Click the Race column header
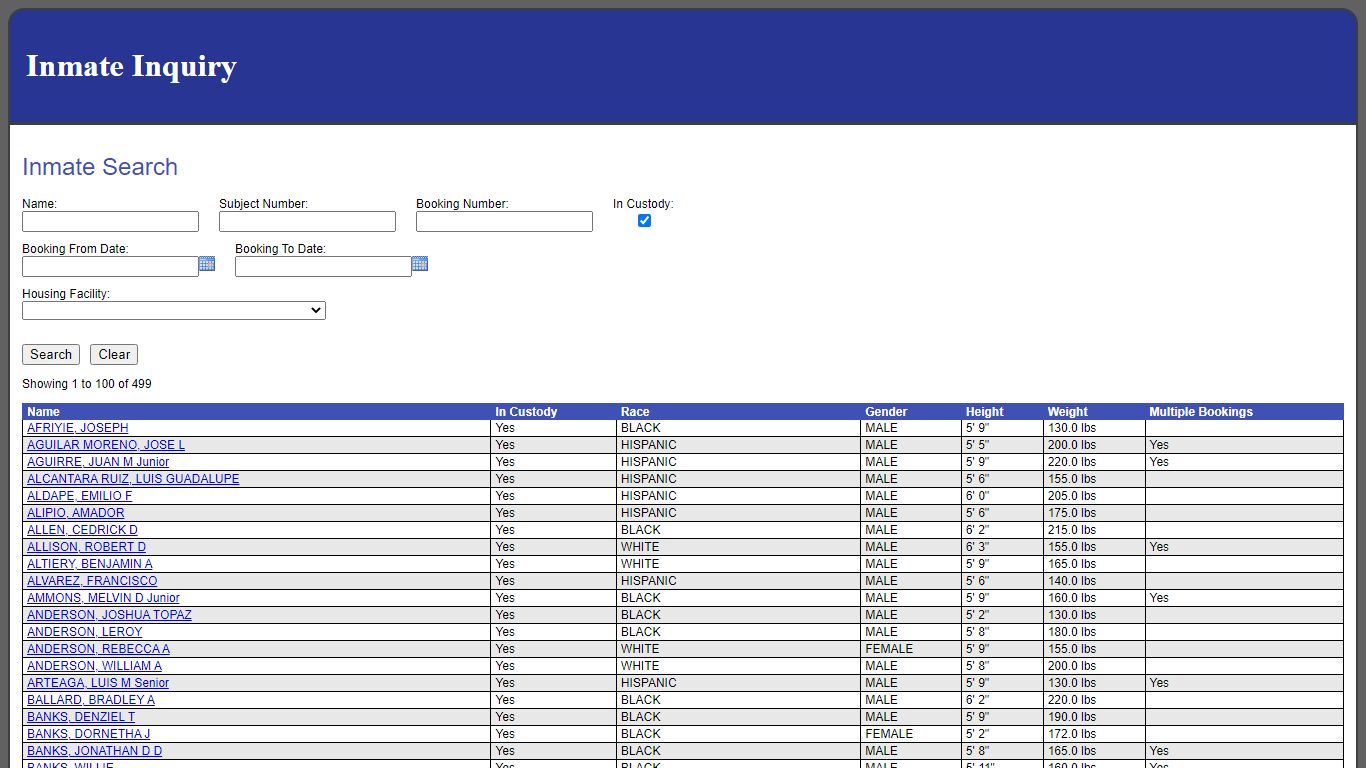 point(635,412)
